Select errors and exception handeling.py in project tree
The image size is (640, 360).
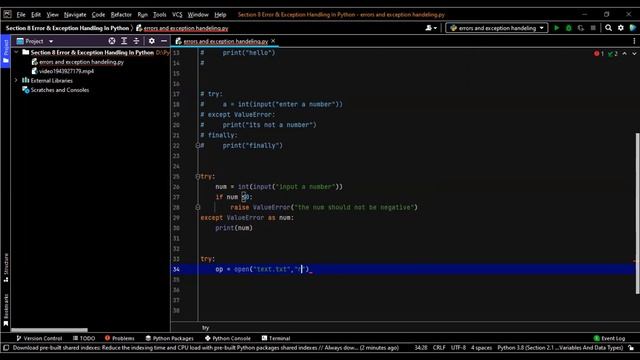coord(81,62)
